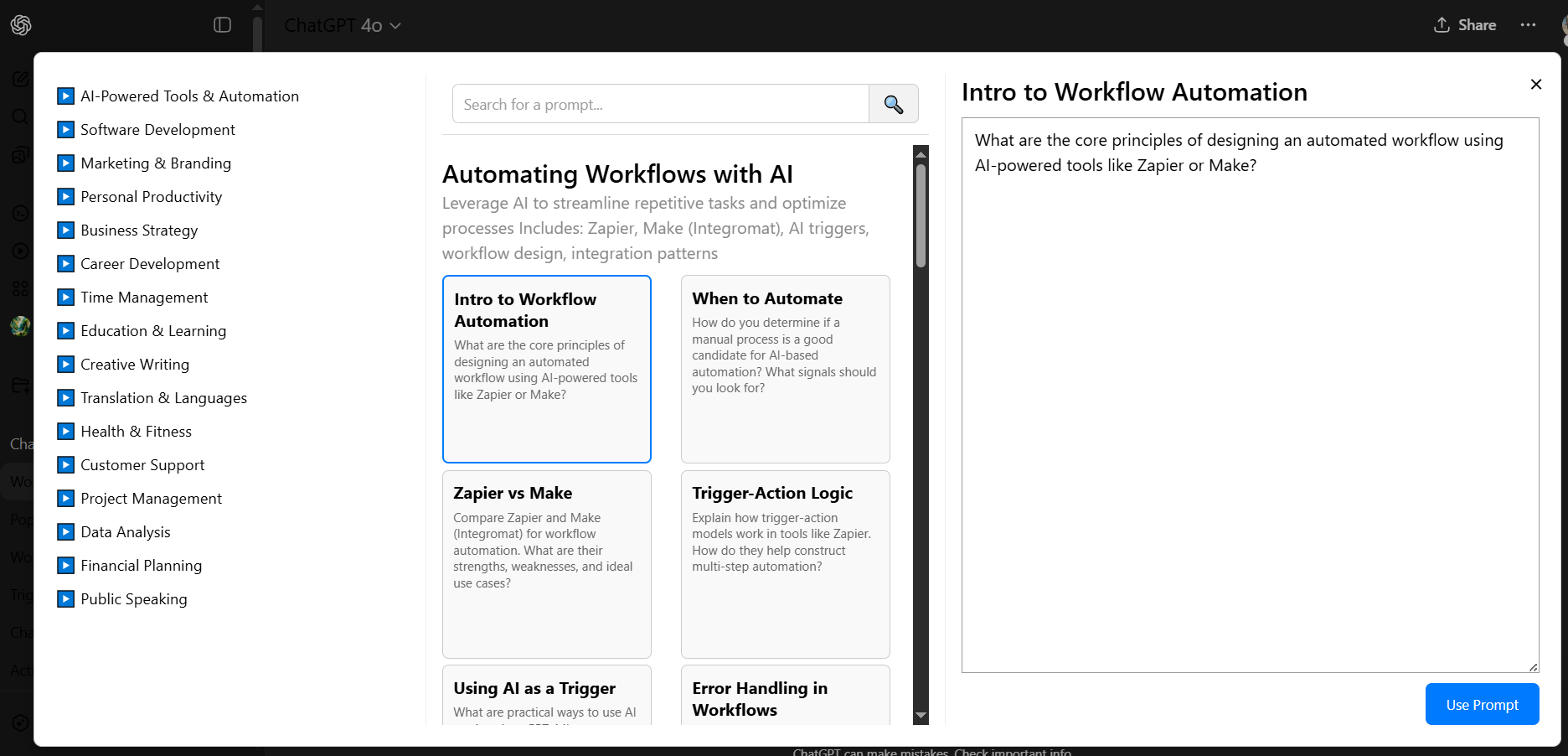Click the ChatGPT logo icon

[20, 25]
